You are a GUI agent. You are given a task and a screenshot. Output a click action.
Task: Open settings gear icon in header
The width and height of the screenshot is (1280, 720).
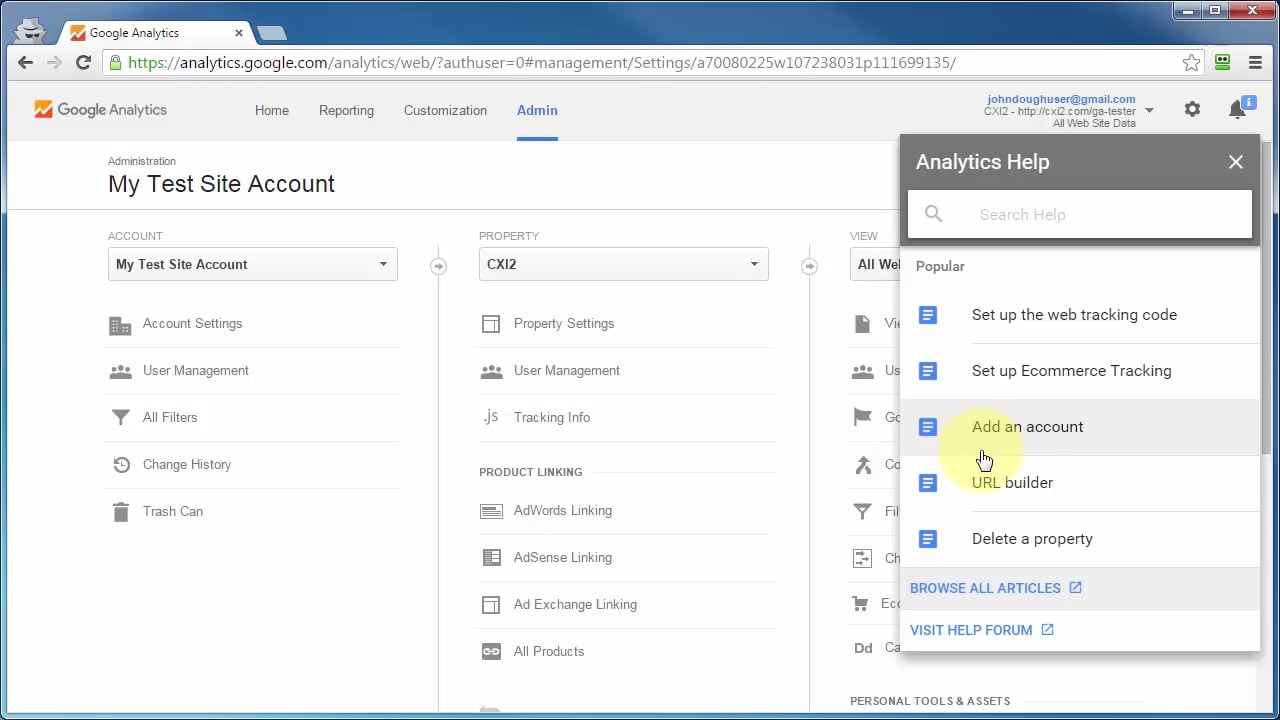click(1192, 110)
